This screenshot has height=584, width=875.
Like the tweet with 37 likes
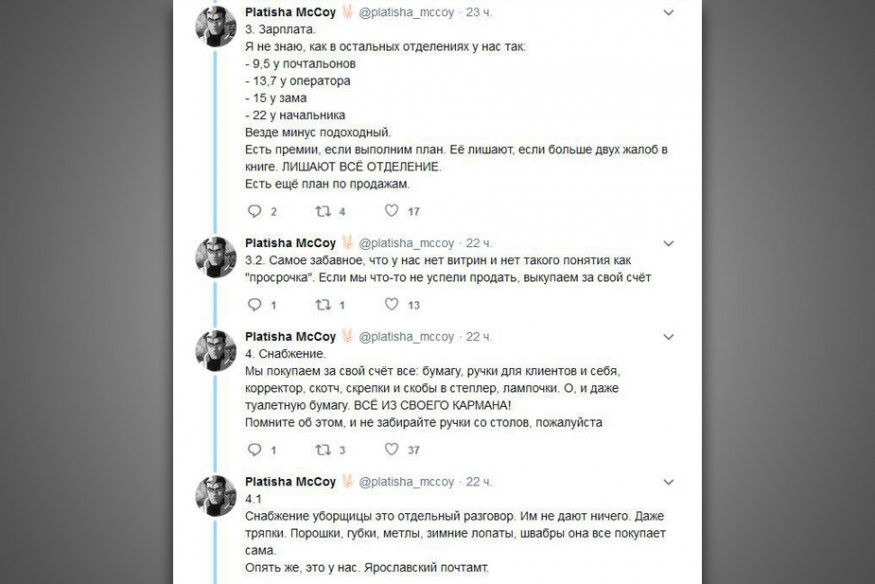click(x=392, y=450)
